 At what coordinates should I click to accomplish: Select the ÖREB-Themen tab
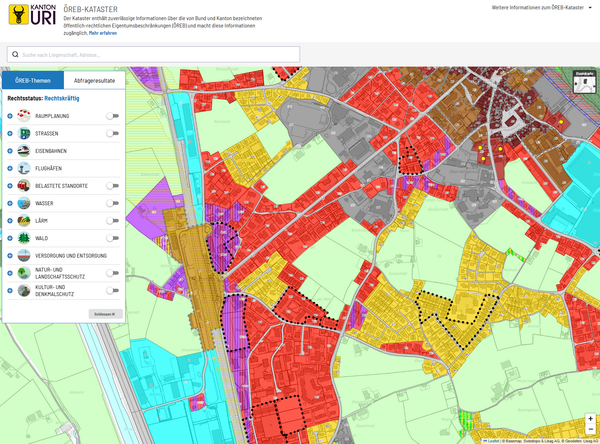(x=33, y=80)
